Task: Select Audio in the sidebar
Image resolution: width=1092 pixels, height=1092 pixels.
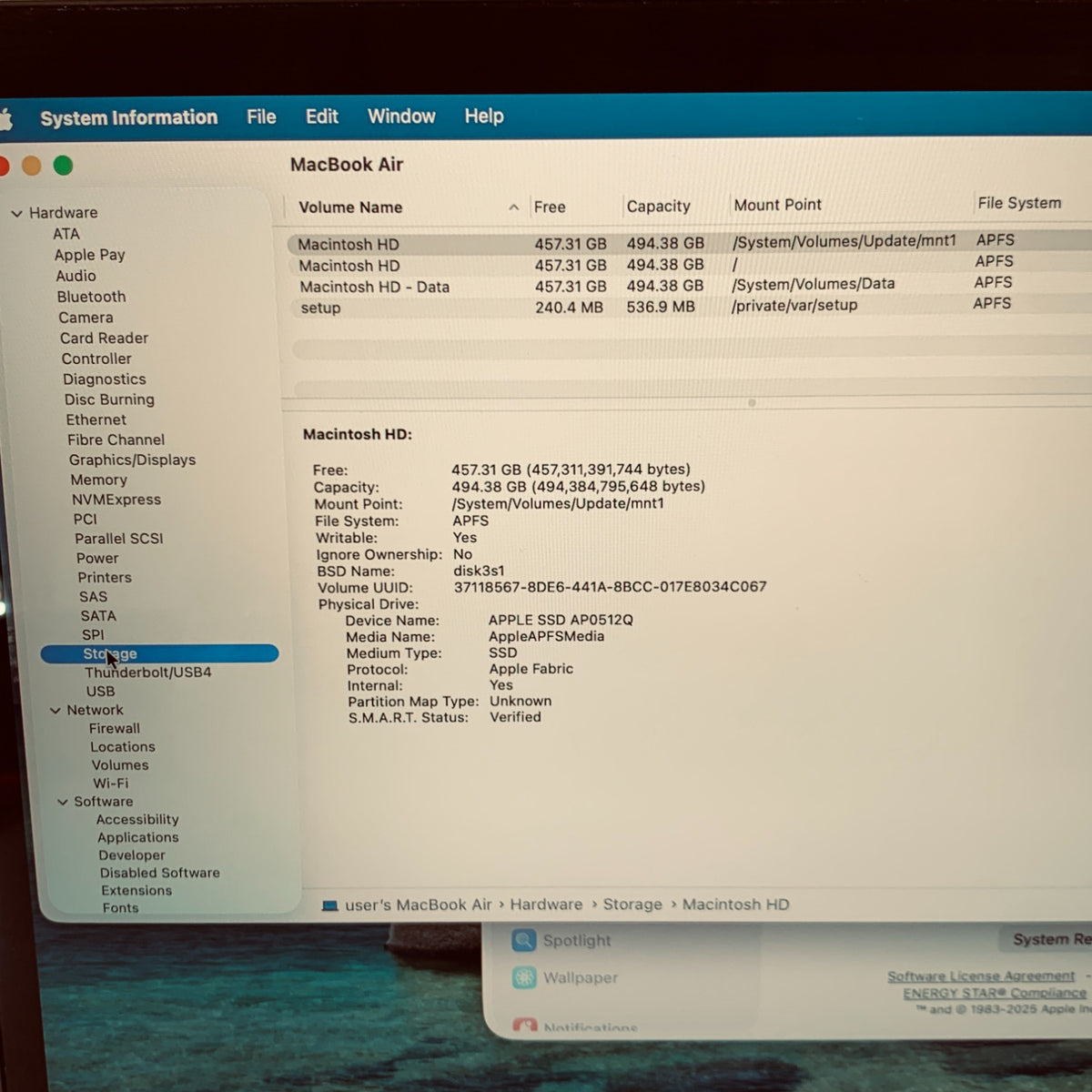Action: pyautogui.click(x=76, y=276)
